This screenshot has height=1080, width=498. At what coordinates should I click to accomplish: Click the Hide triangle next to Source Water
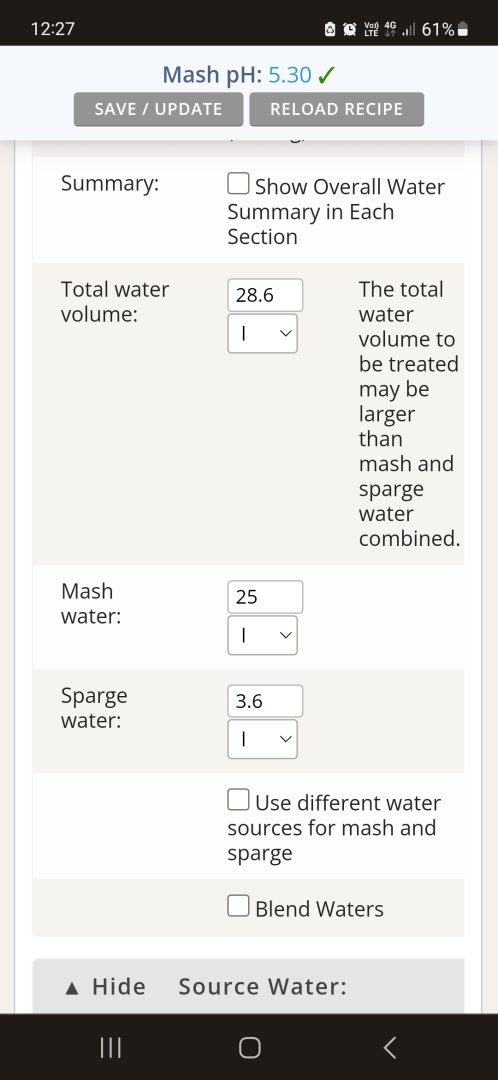coord(72,988)
